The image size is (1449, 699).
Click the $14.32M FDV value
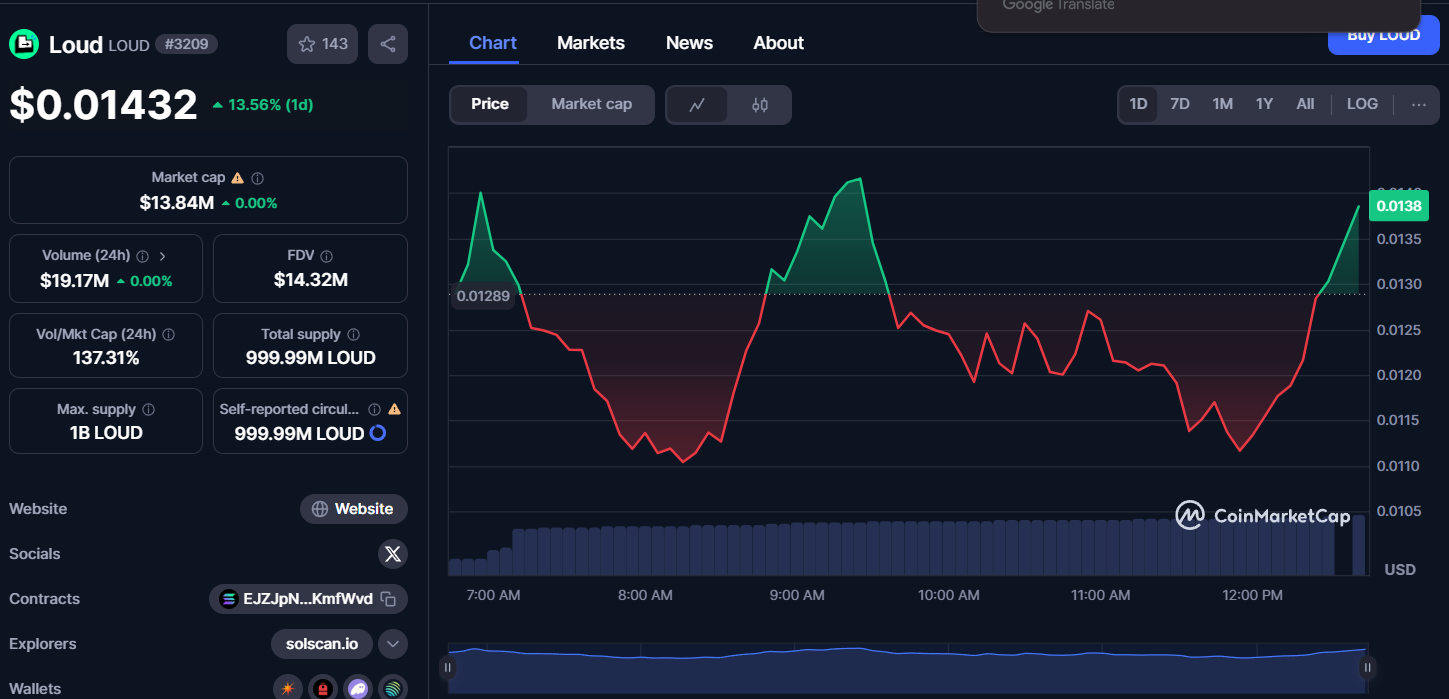coord(311,280)
